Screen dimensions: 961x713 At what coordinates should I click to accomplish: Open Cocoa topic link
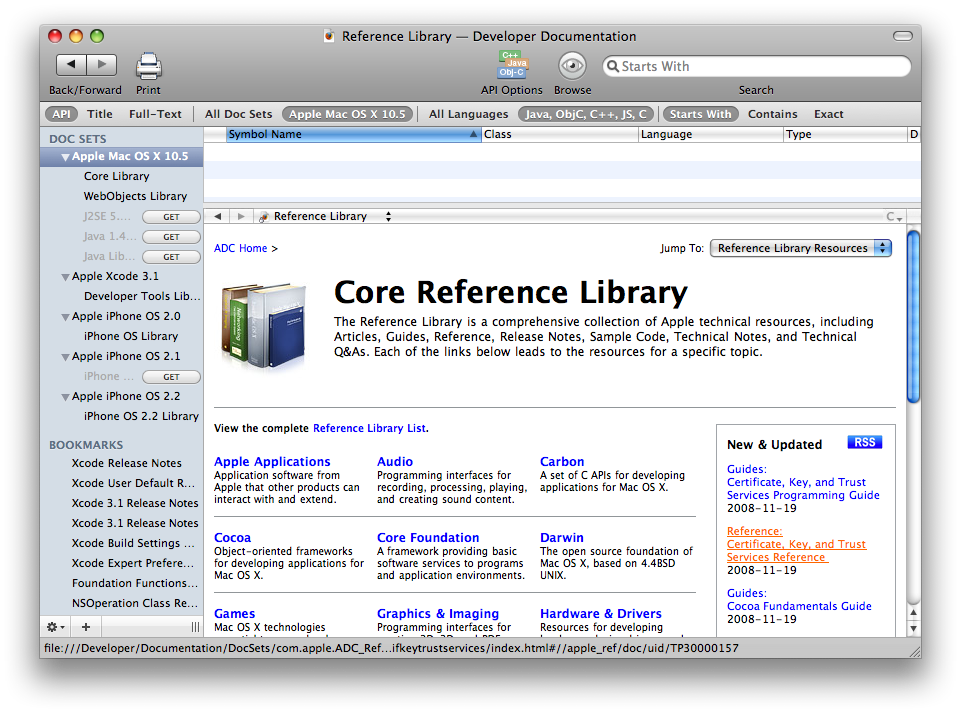(232, 538)
